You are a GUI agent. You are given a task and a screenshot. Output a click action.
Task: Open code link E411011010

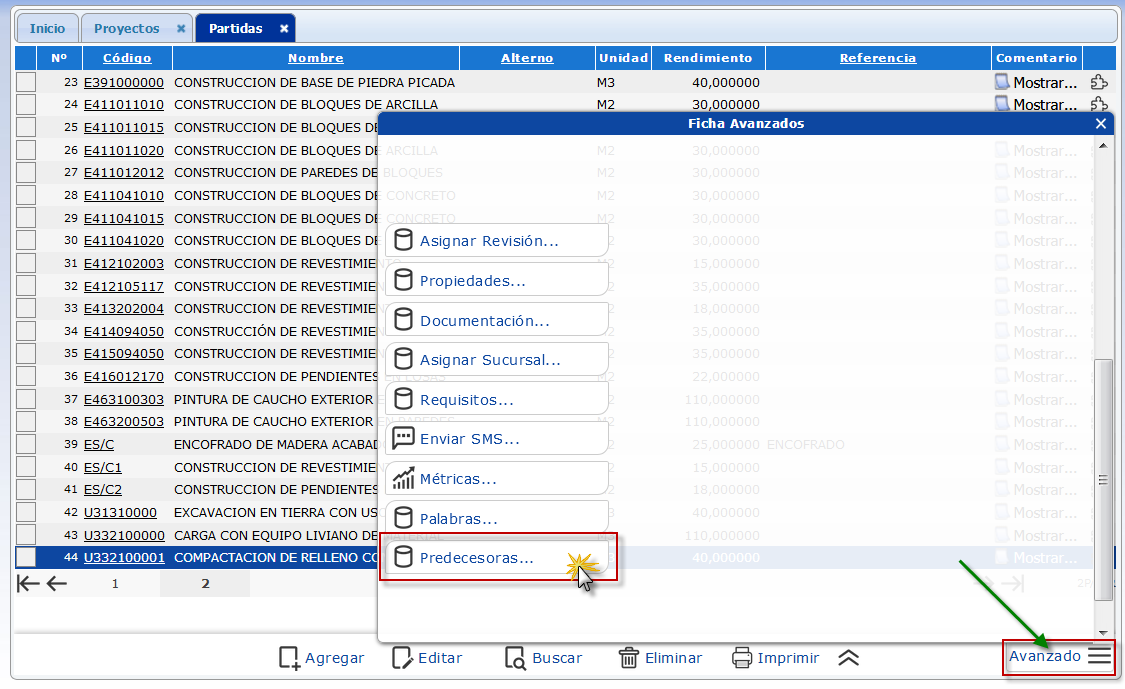click(x=123, y=105)
